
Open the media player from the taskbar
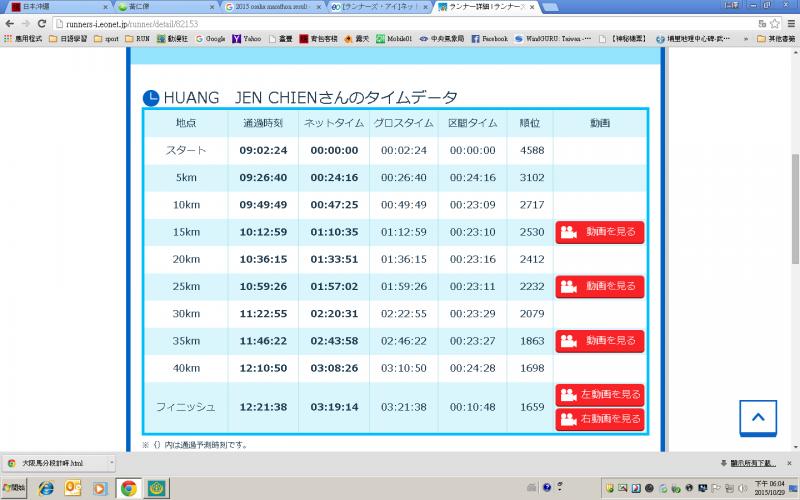pos(99,488)
